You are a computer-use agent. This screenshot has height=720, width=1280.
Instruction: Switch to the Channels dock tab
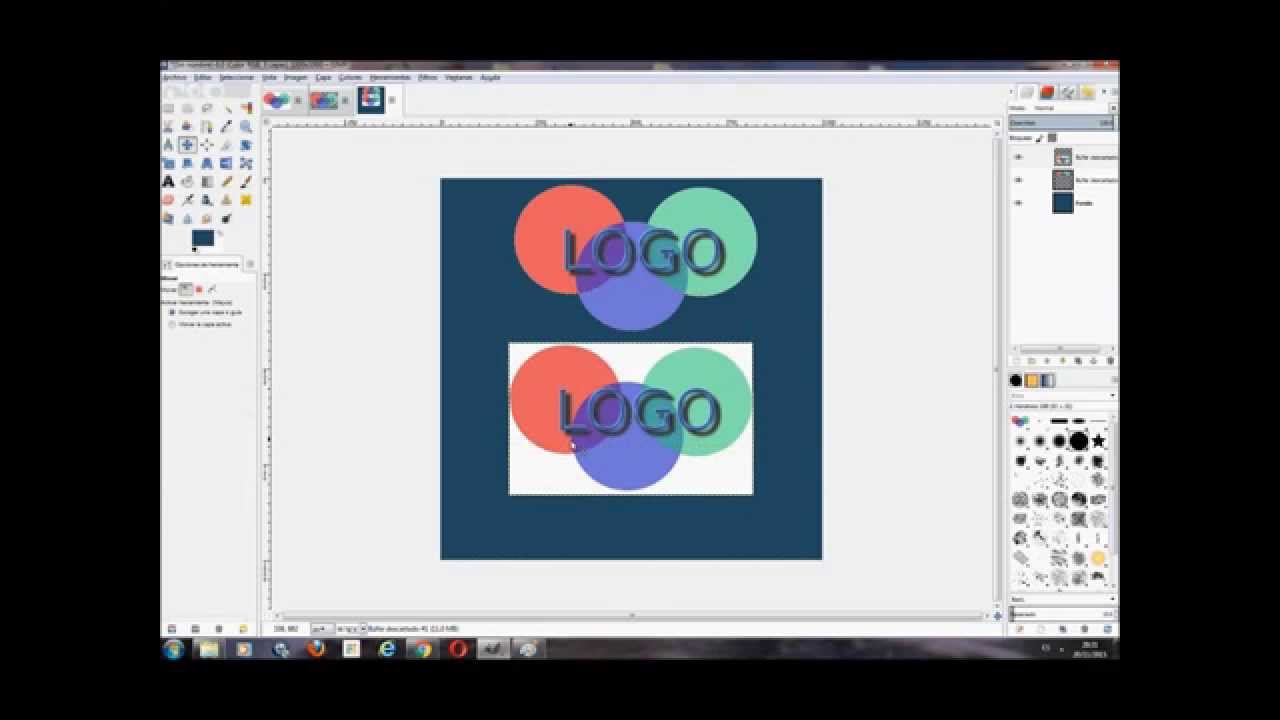click(x=1048, y=92)
